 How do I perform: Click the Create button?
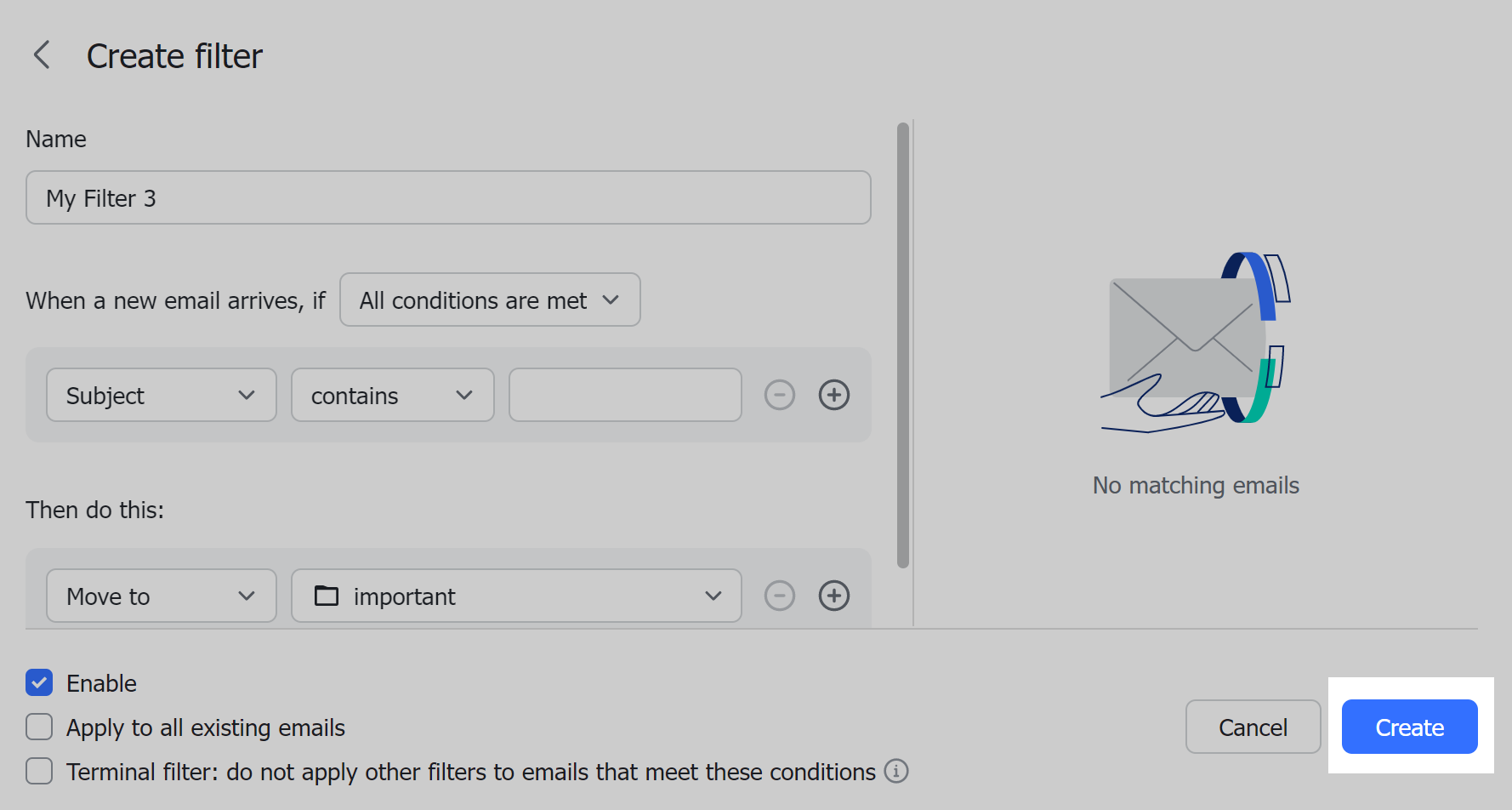click(1409, 727)
